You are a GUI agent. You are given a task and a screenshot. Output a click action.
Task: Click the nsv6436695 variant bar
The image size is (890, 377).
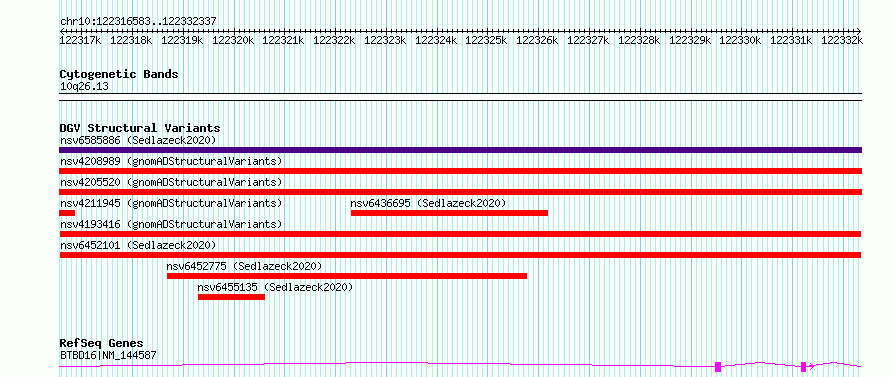[449, 213]
